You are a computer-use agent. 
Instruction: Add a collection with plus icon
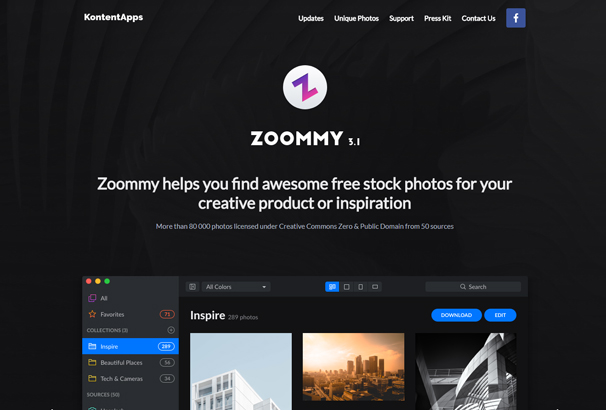[x=171, y=330]
